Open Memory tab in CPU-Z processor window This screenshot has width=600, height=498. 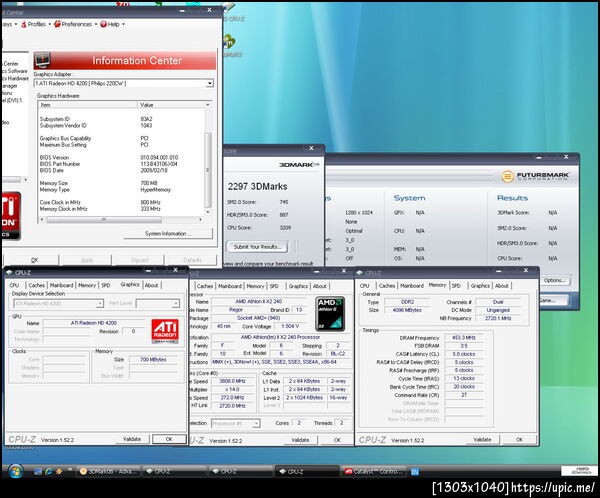coord(255,286)
